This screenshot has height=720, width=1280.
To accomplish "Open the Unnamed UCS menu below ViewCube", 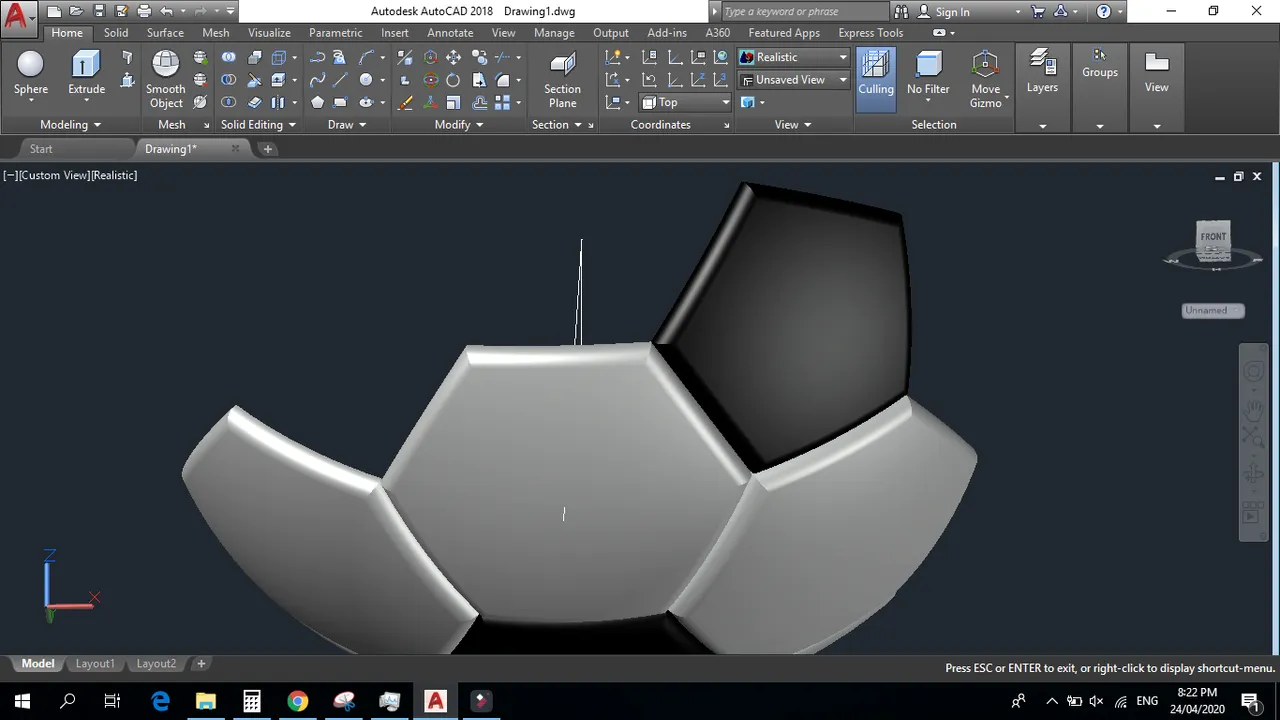I will click(1213, 310).
